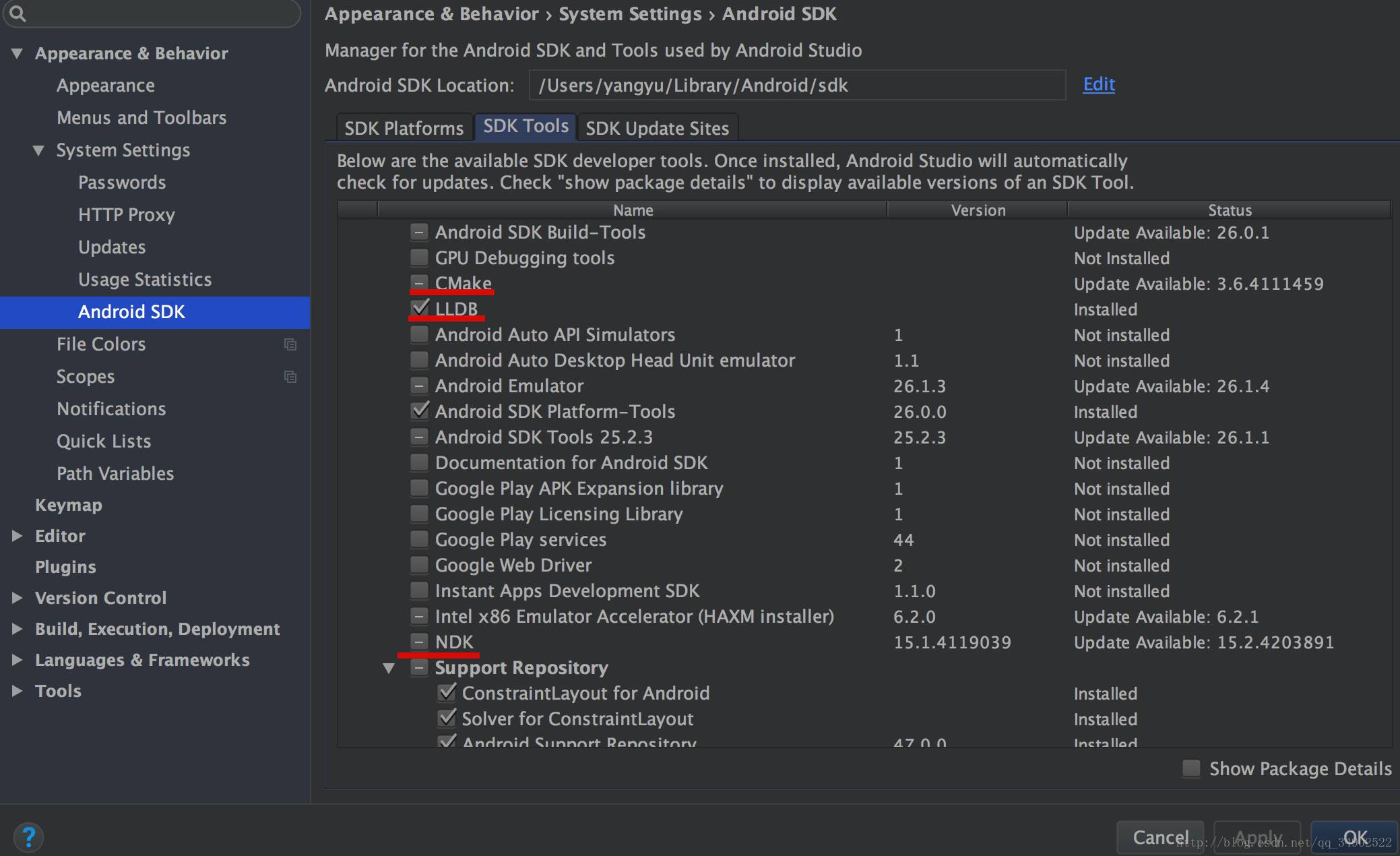Toggle the Support Repository checkbox
This screenshot has width=1400, height=856.
419,667
